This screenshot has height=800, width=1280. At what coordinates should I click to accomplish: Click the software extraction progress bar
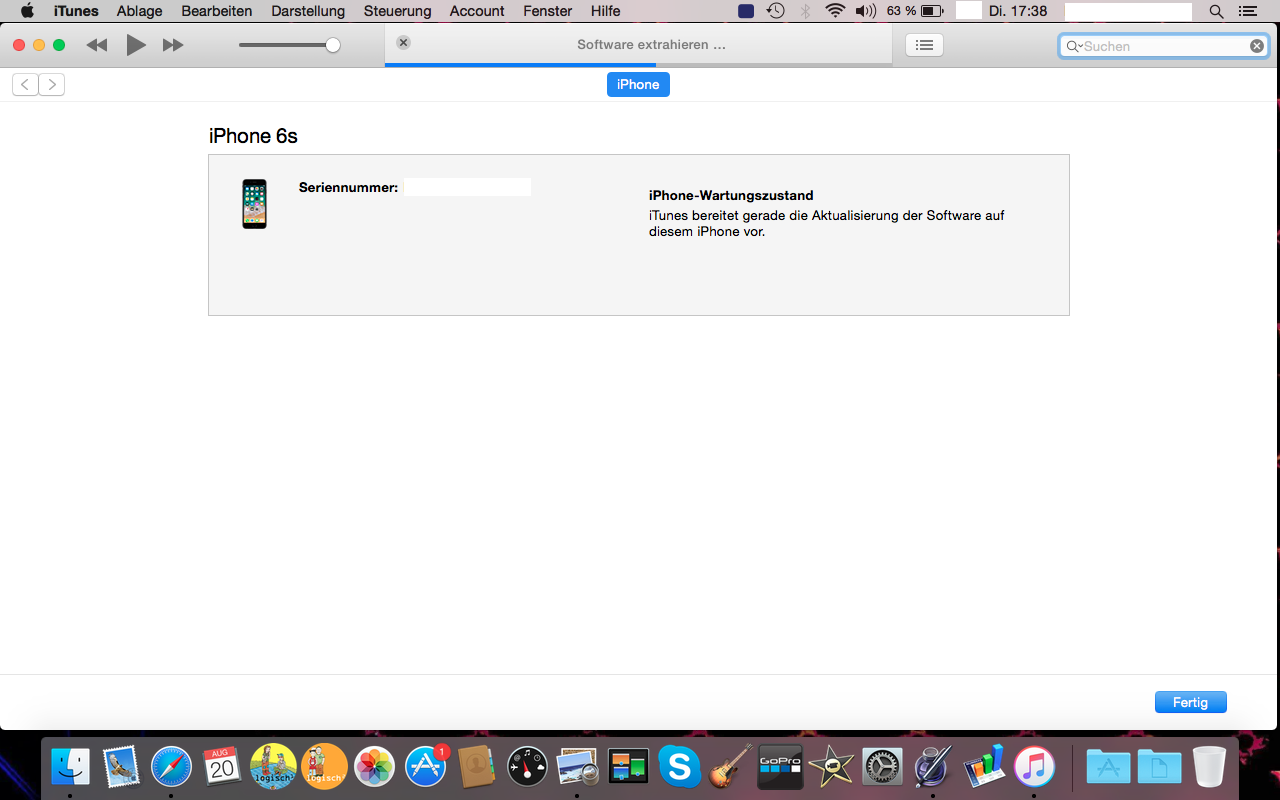[x=638, y=65]
